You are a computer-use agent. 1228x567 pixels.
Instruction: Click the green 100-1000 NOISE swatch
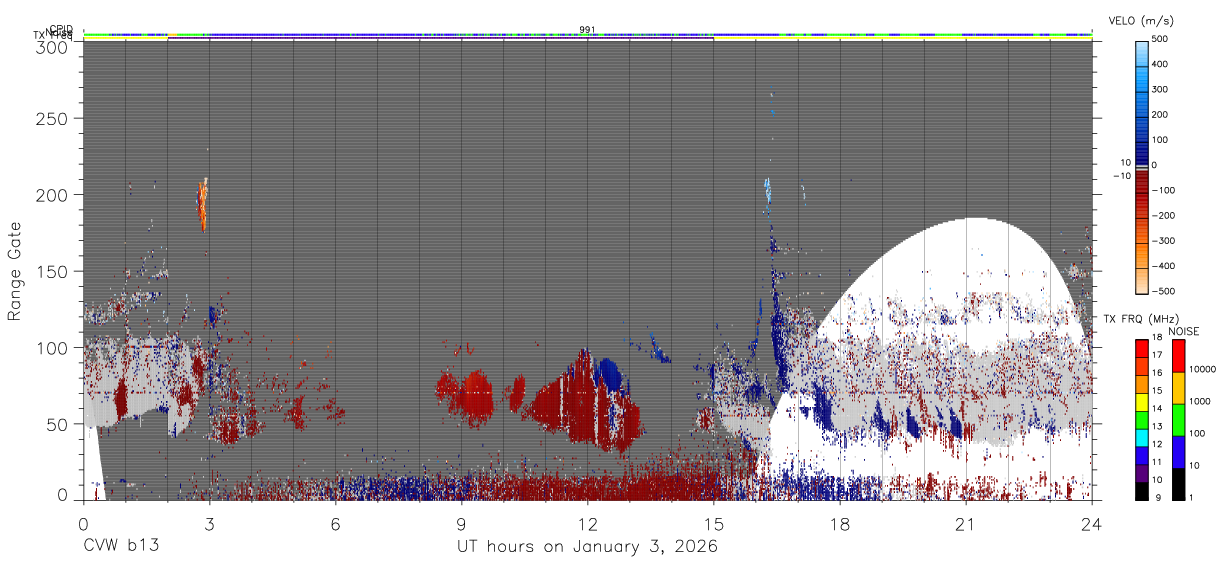(1177, 420)
